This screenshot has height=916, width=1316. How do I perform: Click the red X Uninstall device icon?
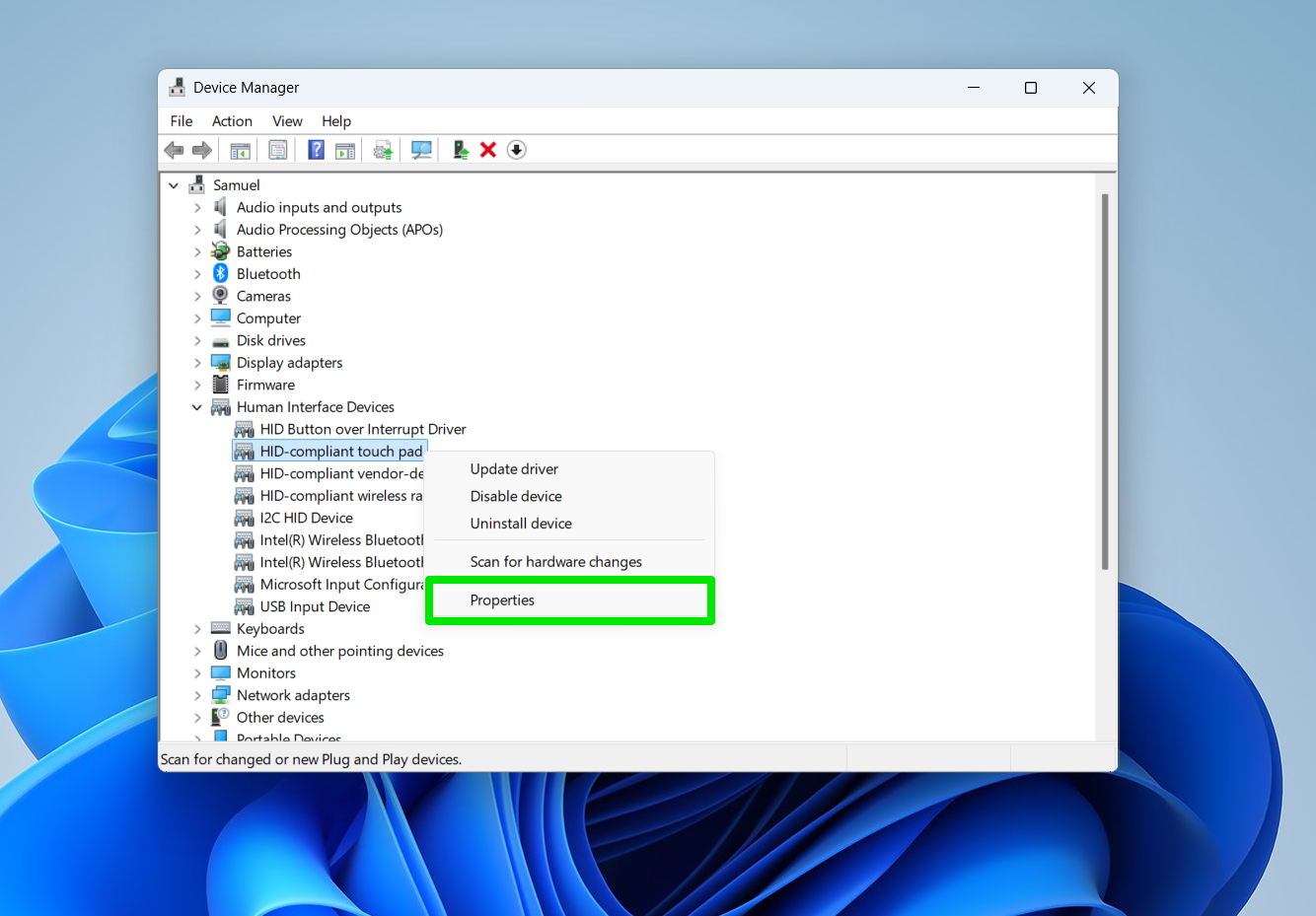487,150
